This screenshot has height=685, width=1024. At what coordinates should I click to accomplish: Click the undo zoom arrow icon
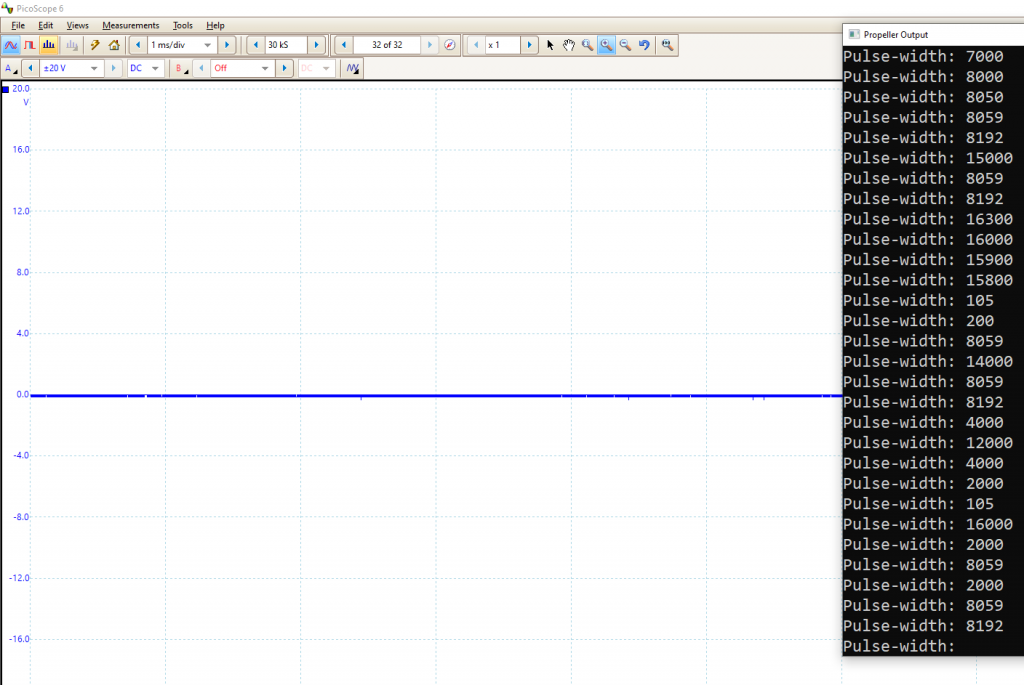(644, 45)
